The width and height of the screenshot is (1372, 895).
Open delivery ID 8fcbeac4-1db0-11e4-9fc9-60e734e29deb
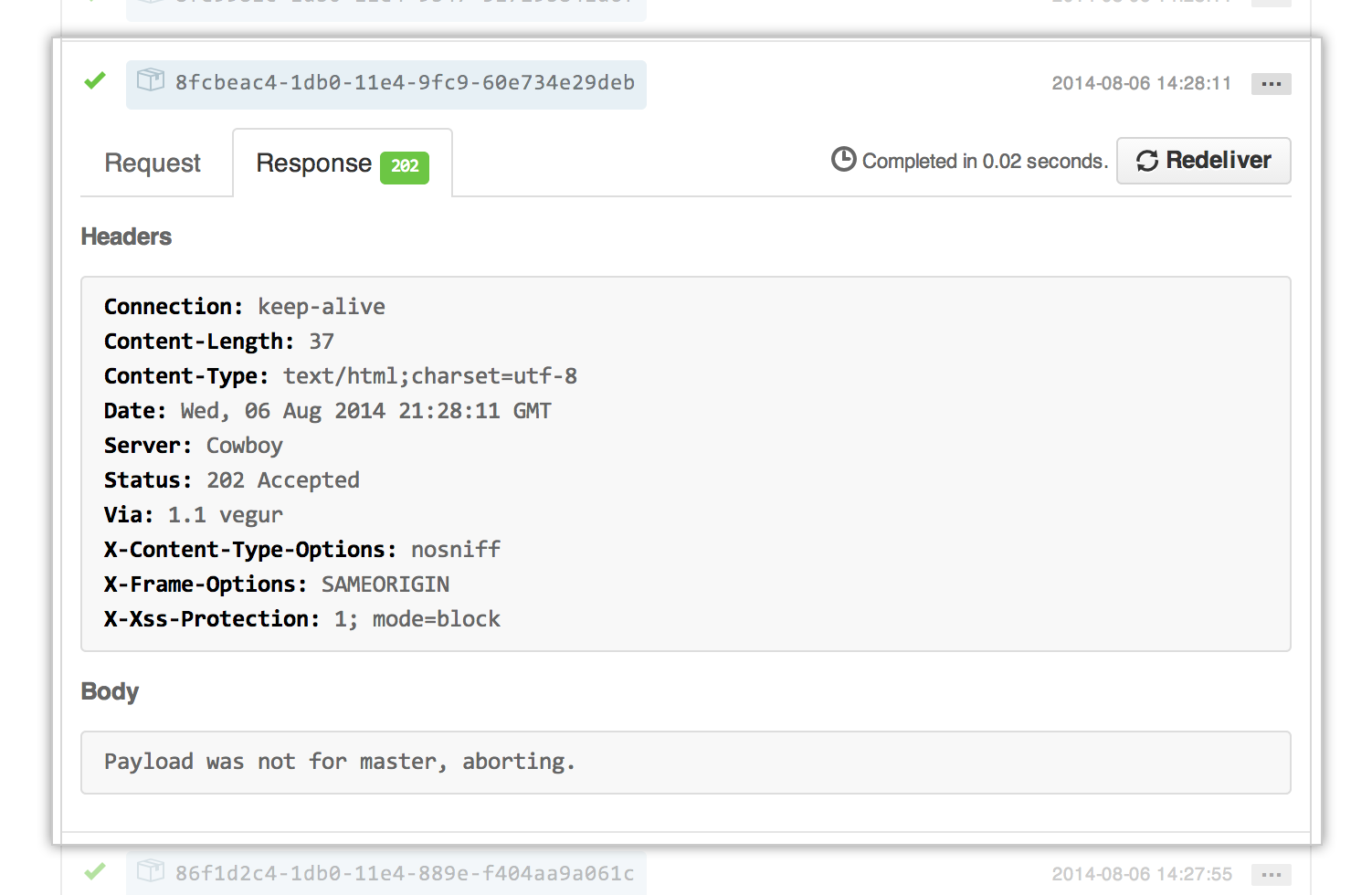click(405, 83)
